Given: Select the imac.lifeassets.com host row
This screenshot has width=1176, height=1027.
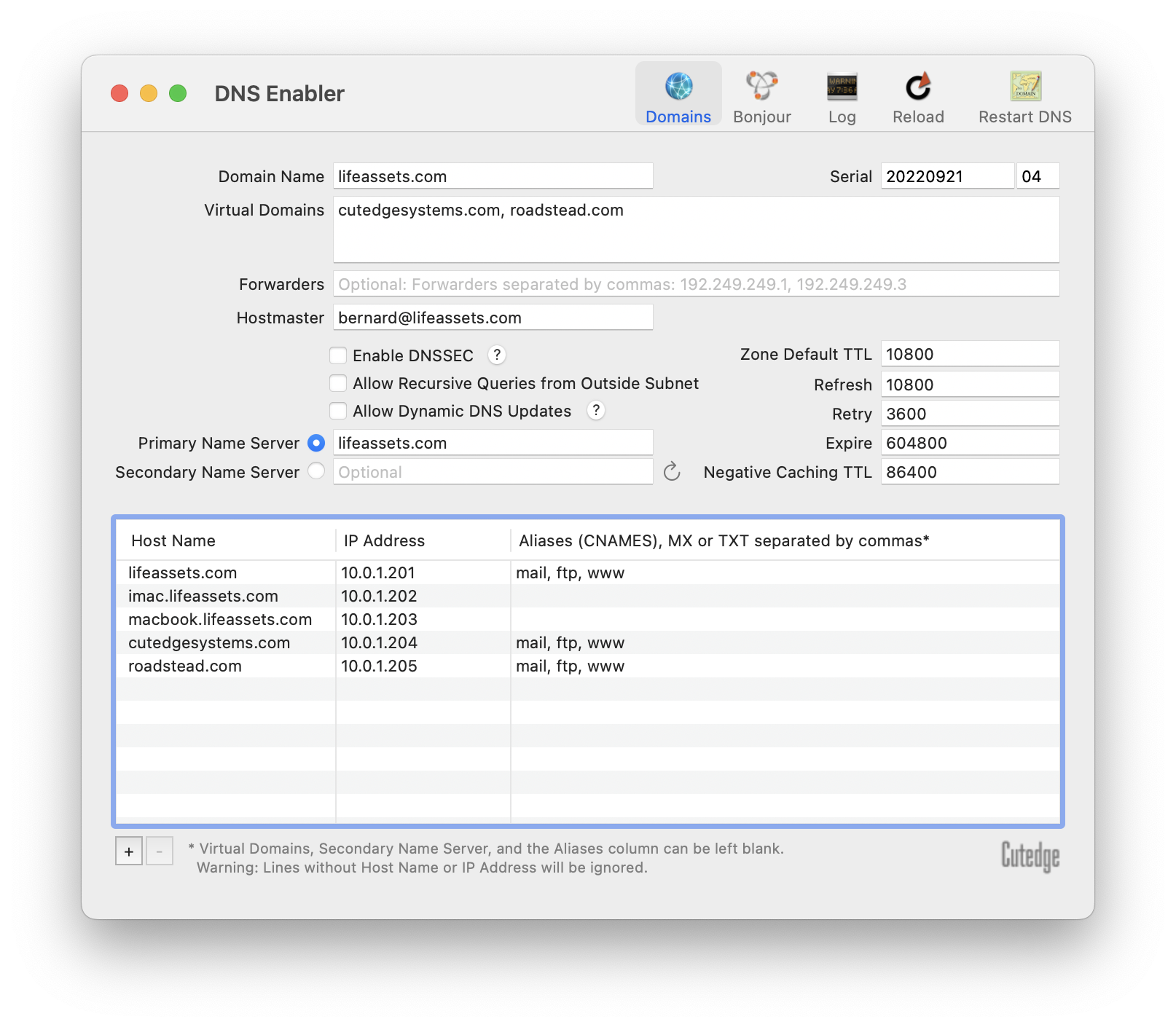Looking at the screenshot, I should [x=203, y=596].
